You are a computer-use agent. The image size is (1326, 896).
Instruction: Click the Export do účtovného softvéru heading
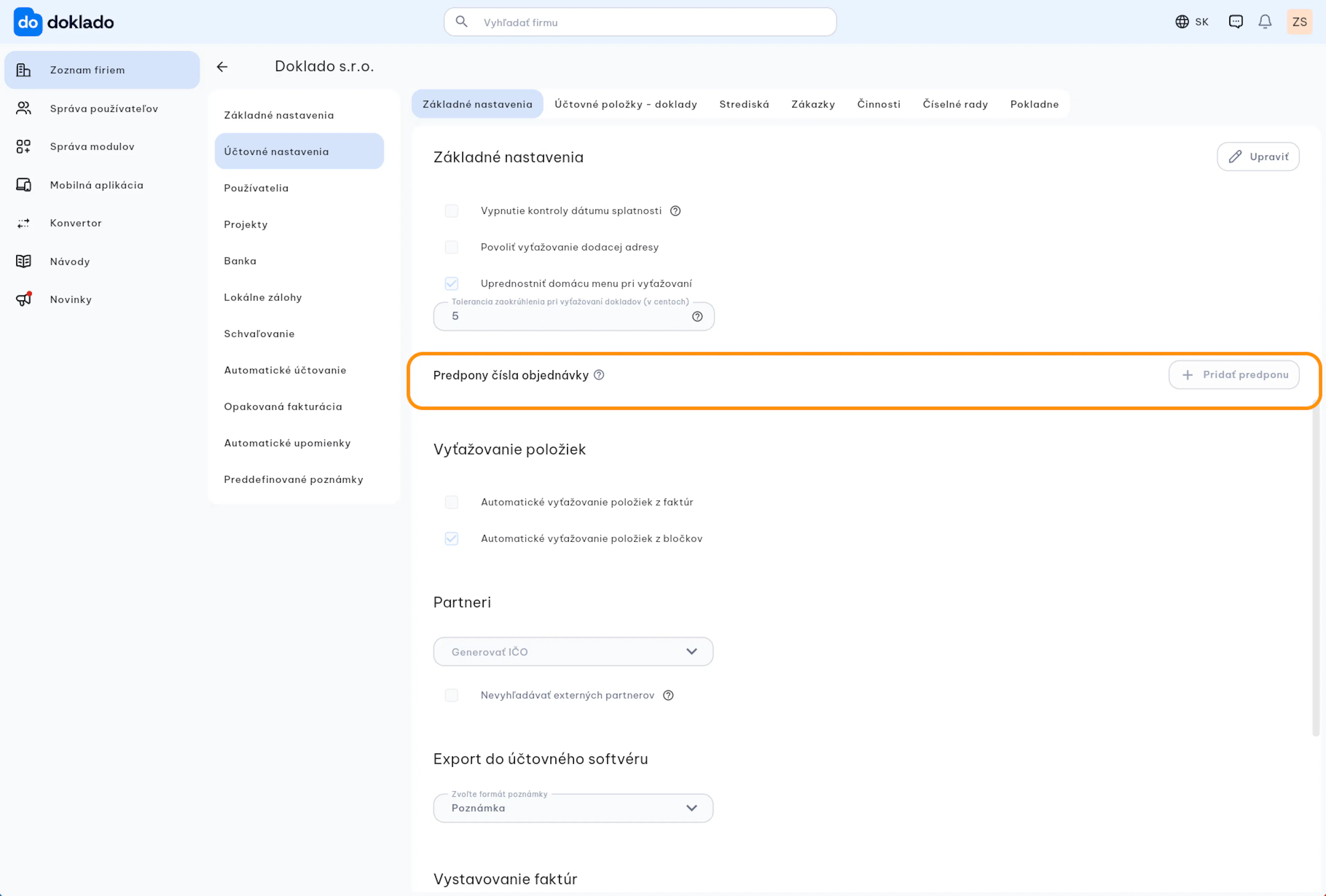(541, 759)
